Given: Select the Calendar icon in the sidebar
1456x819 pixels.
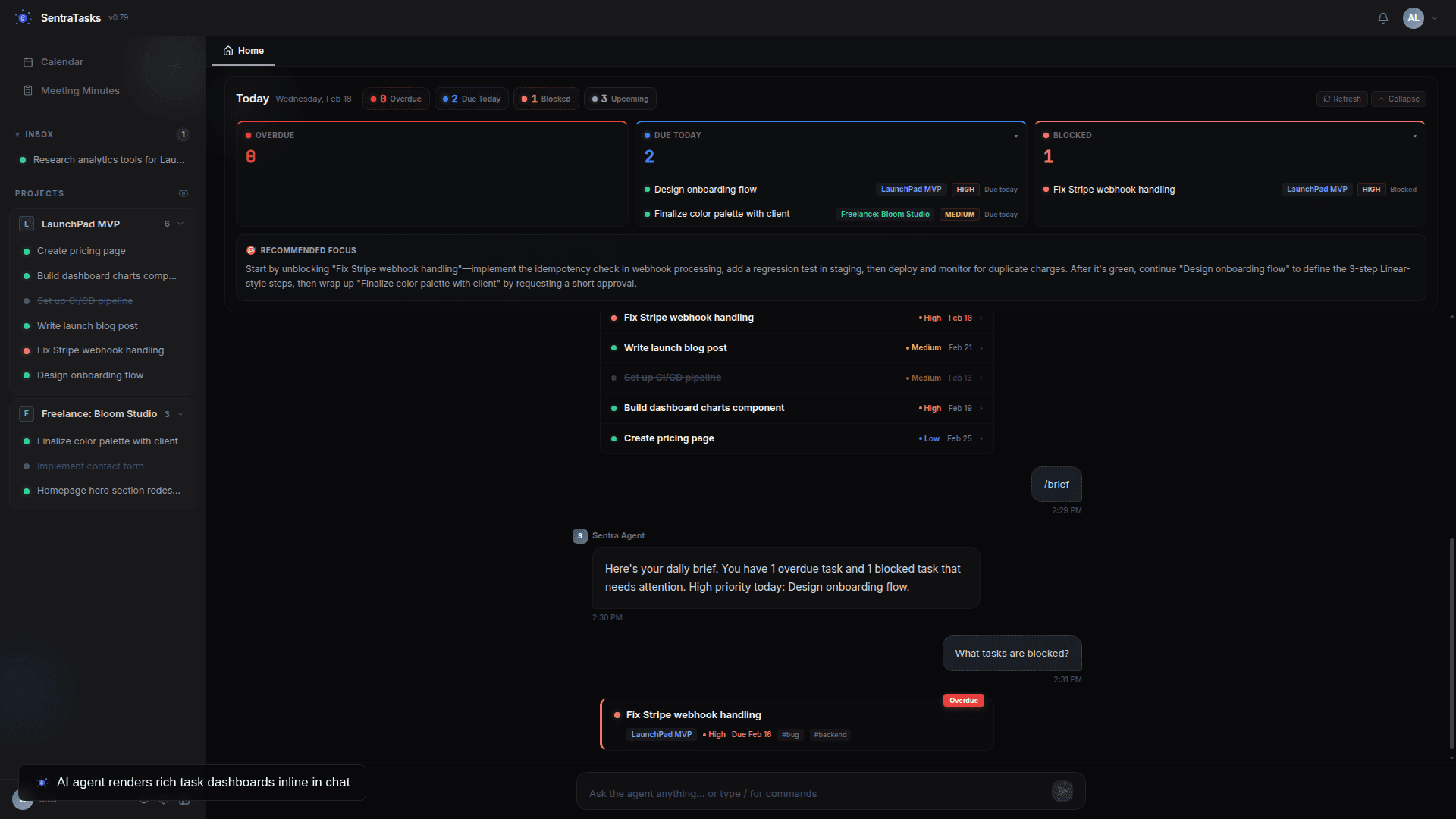Looking at the screenshot, I should 28,61.
